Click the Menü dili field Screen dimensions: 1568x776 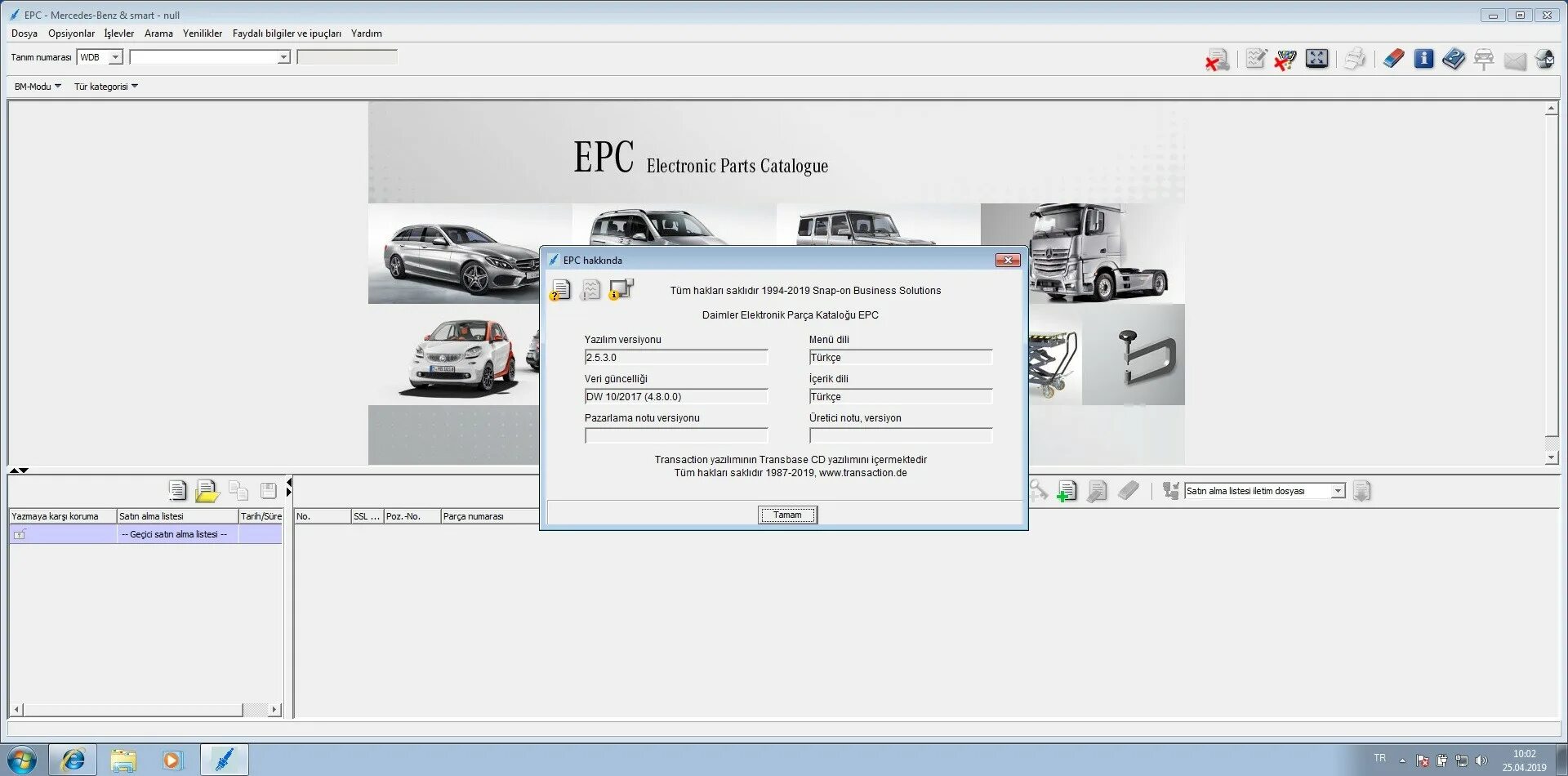point(901,357)
